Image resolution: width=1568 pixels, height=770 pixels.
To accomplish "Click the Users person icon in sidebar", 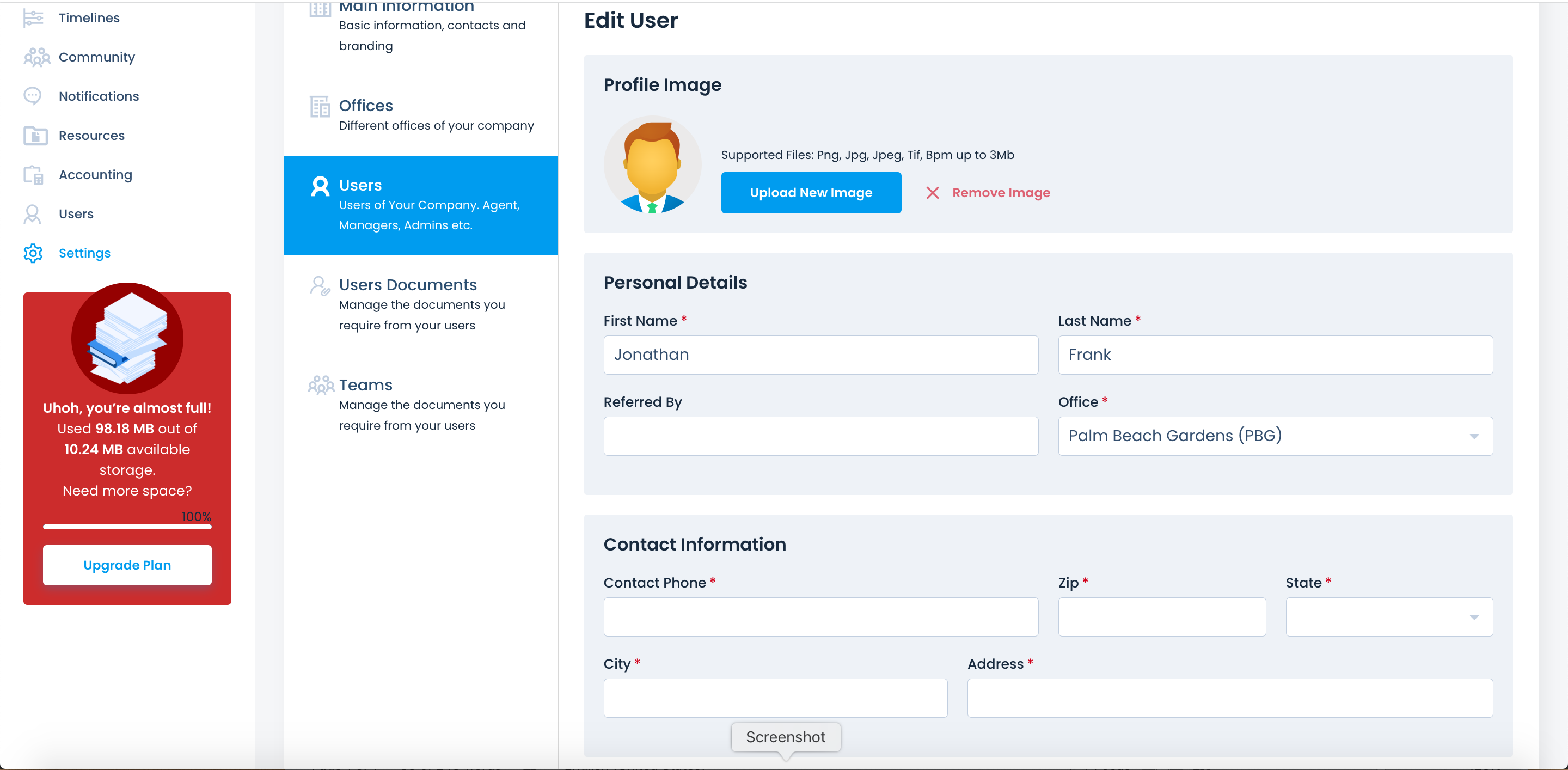I will 32,214.
